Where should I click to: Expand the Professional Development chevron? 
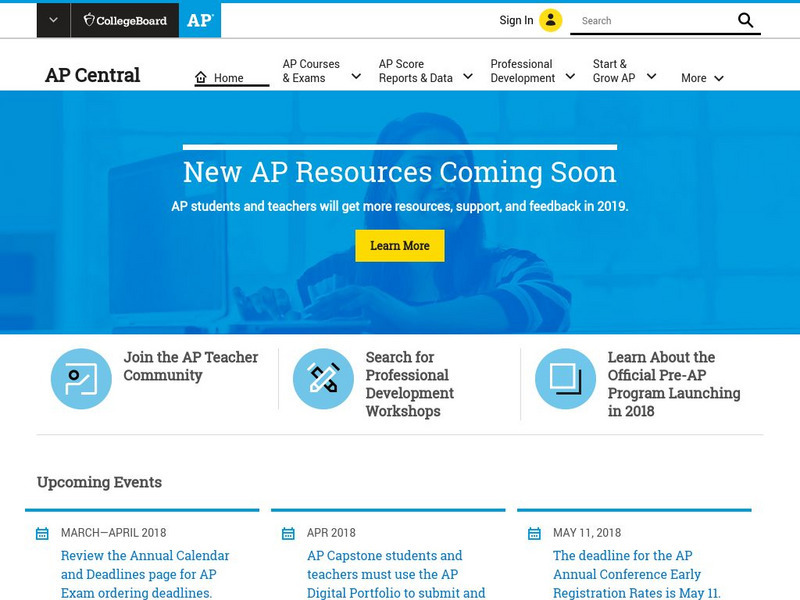(570, 77)
